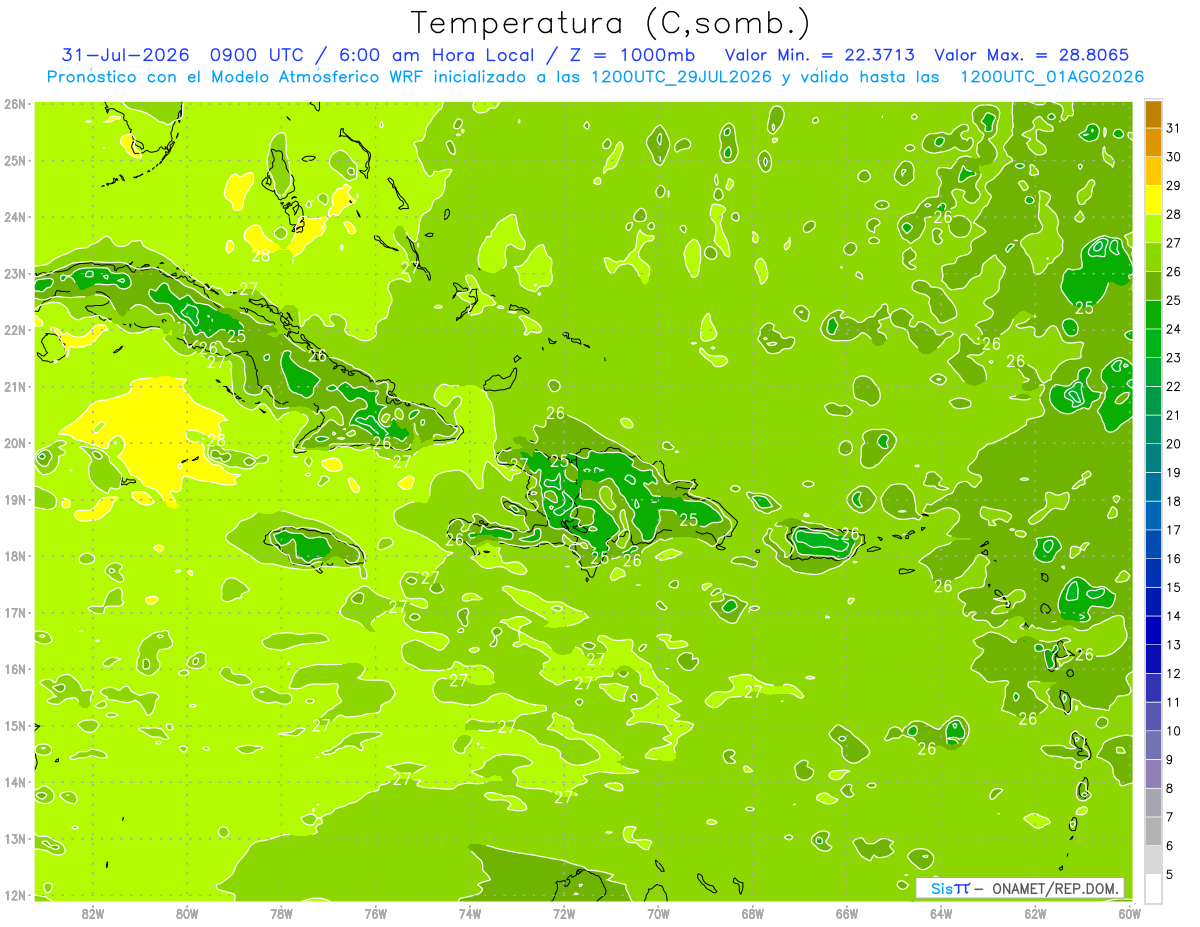
Task: Click the valid-until time "1200UTC_01AGO2026"
Action: [x=1052, y=77]
